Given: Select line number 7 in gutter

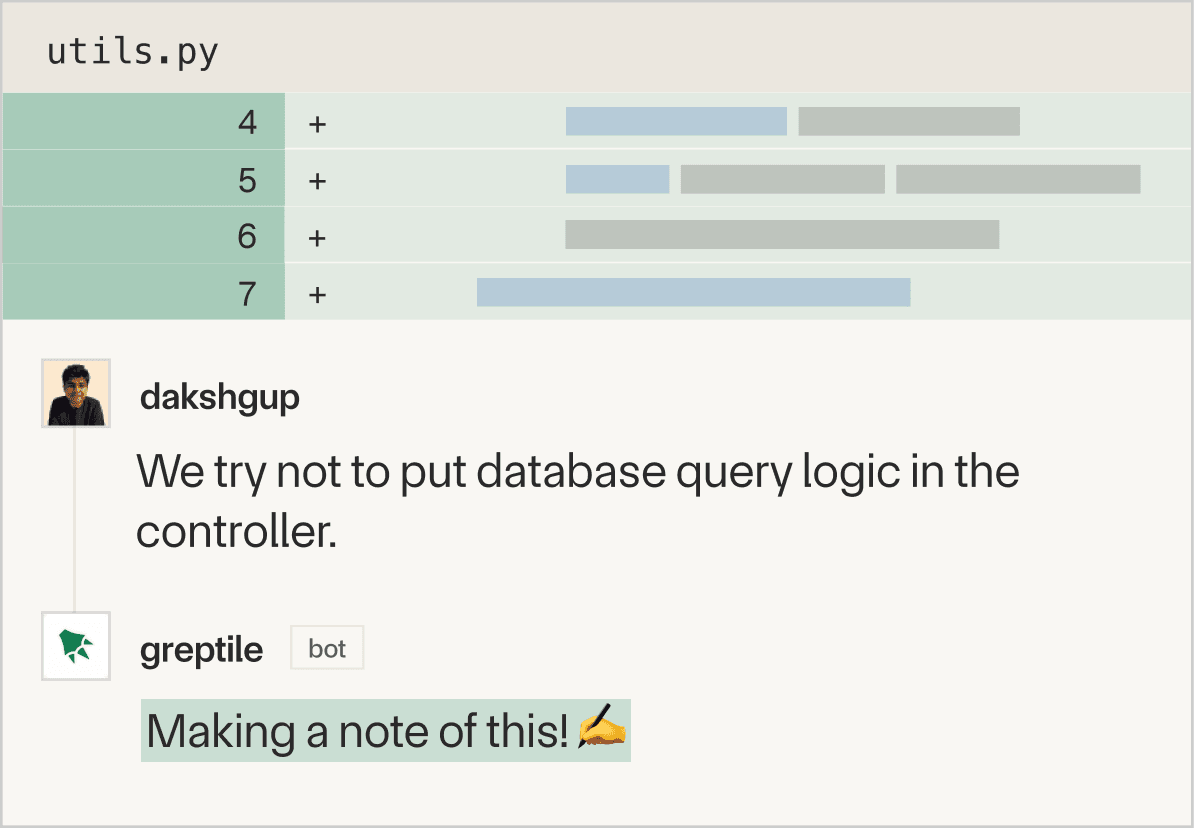Looking at the screenshot, I should click(247, 294).
